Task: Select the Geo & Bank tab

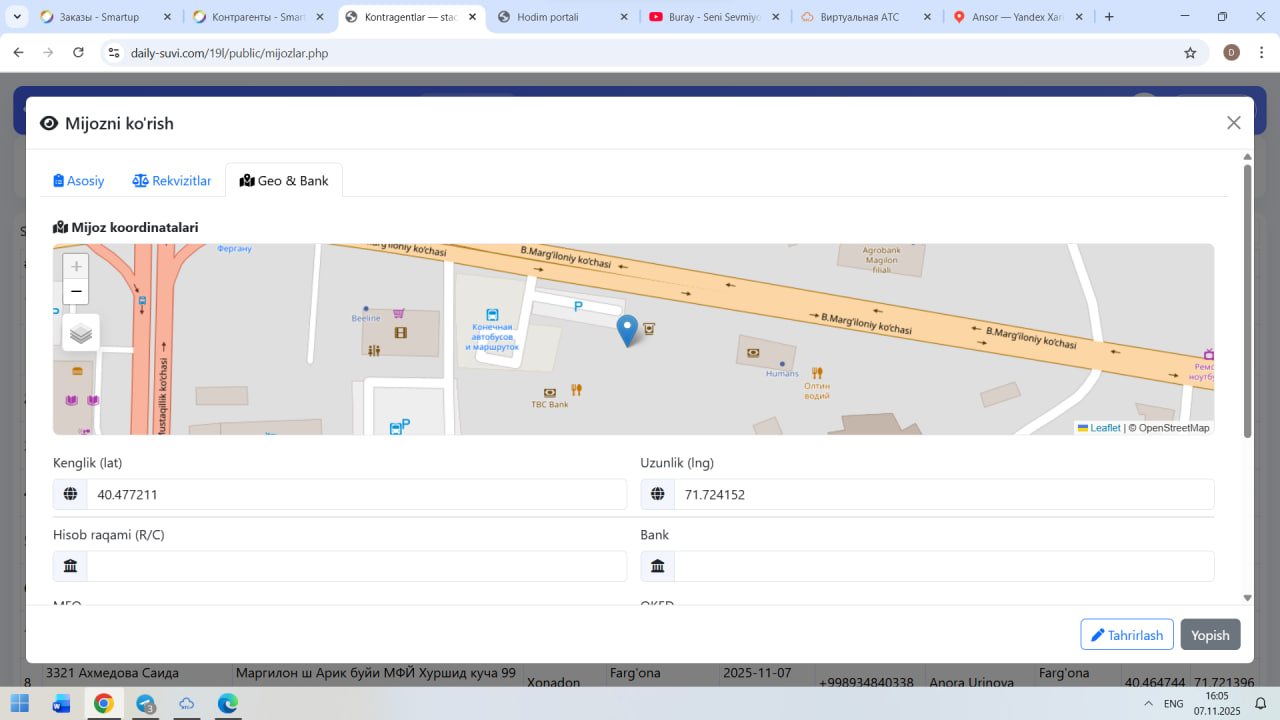Action: click(284, 181)
